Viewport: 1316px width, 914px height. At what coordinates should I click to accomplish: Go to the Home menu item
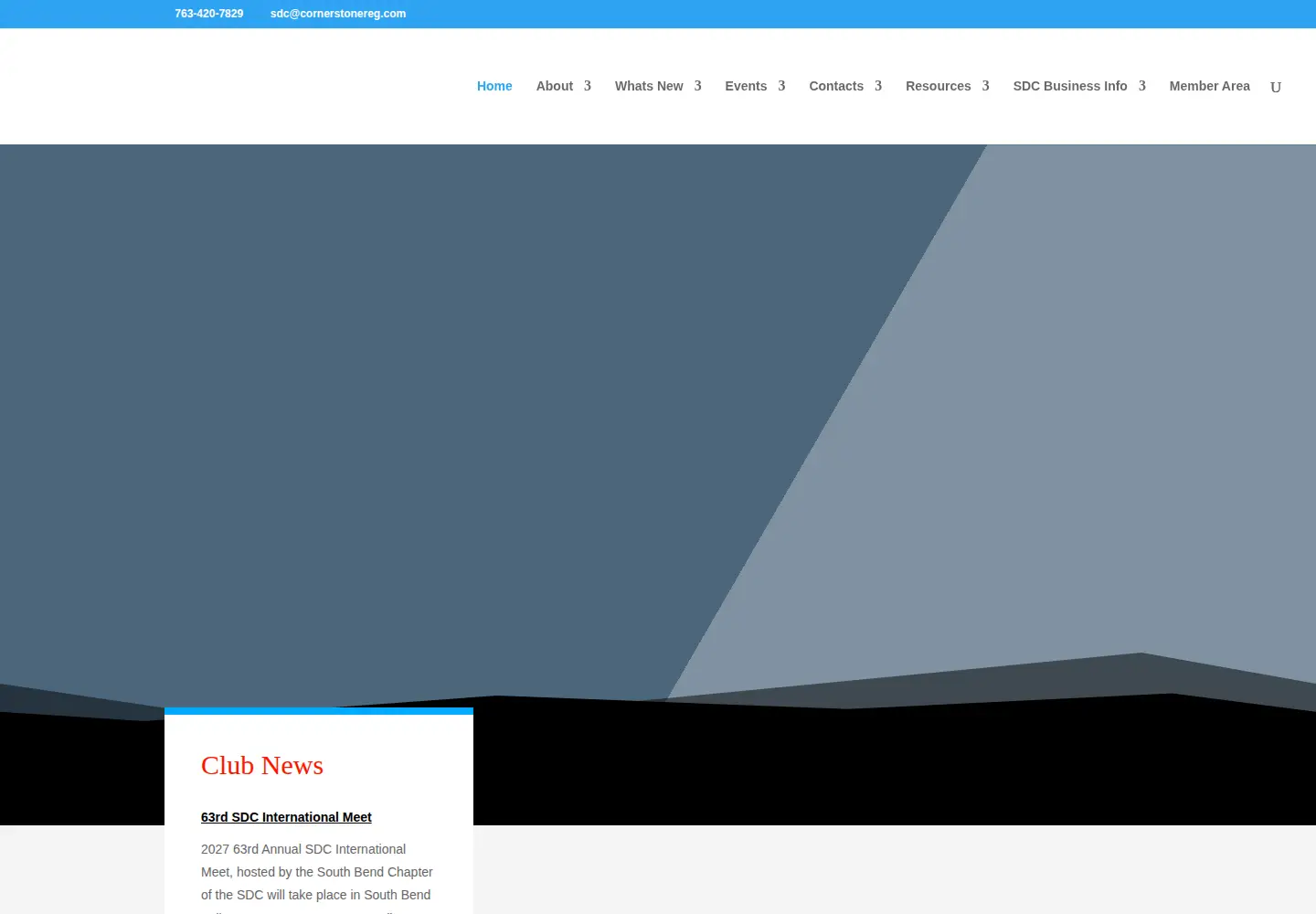[494, 86]
